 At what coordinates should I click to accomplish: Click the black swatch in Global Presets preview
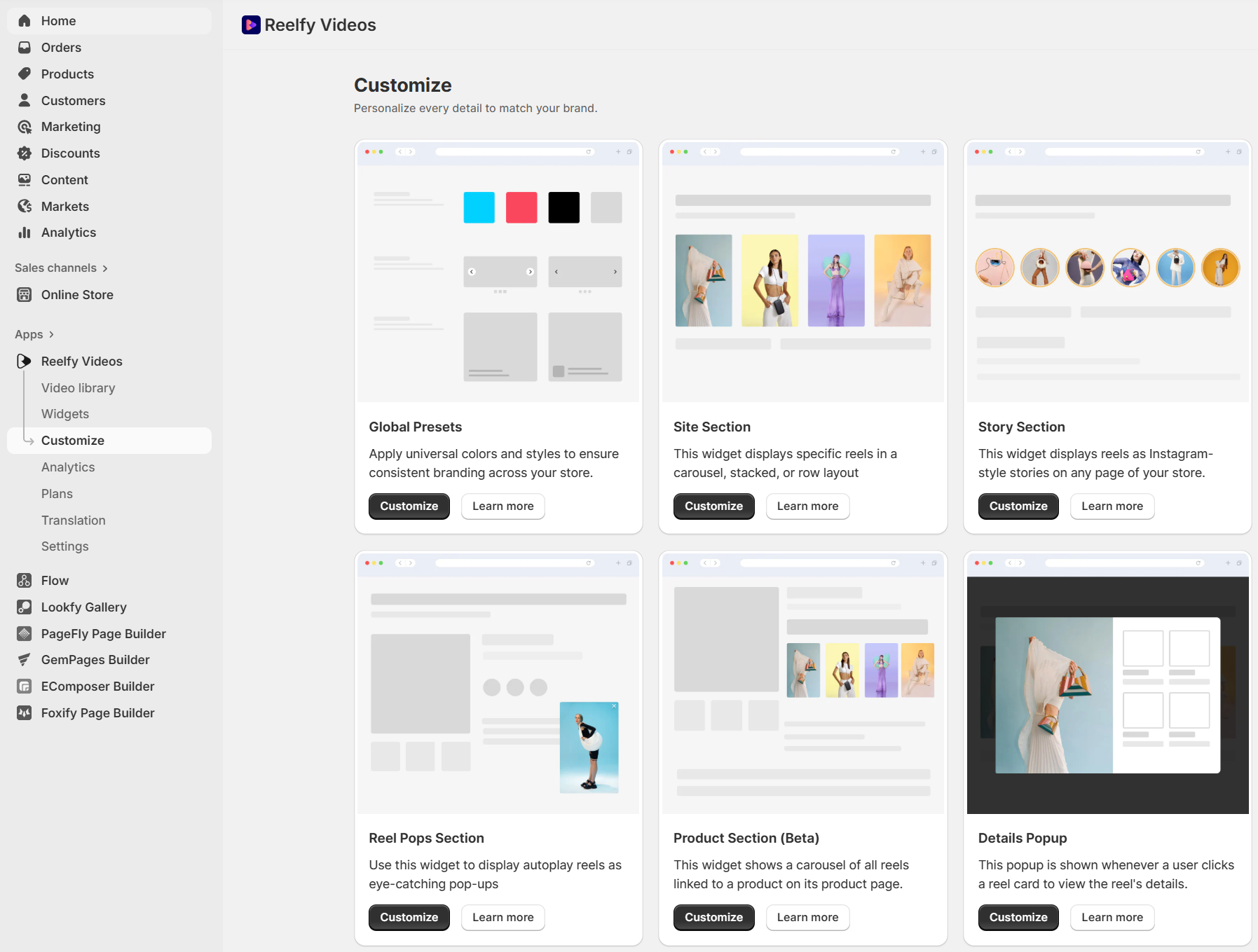point(564,207)
